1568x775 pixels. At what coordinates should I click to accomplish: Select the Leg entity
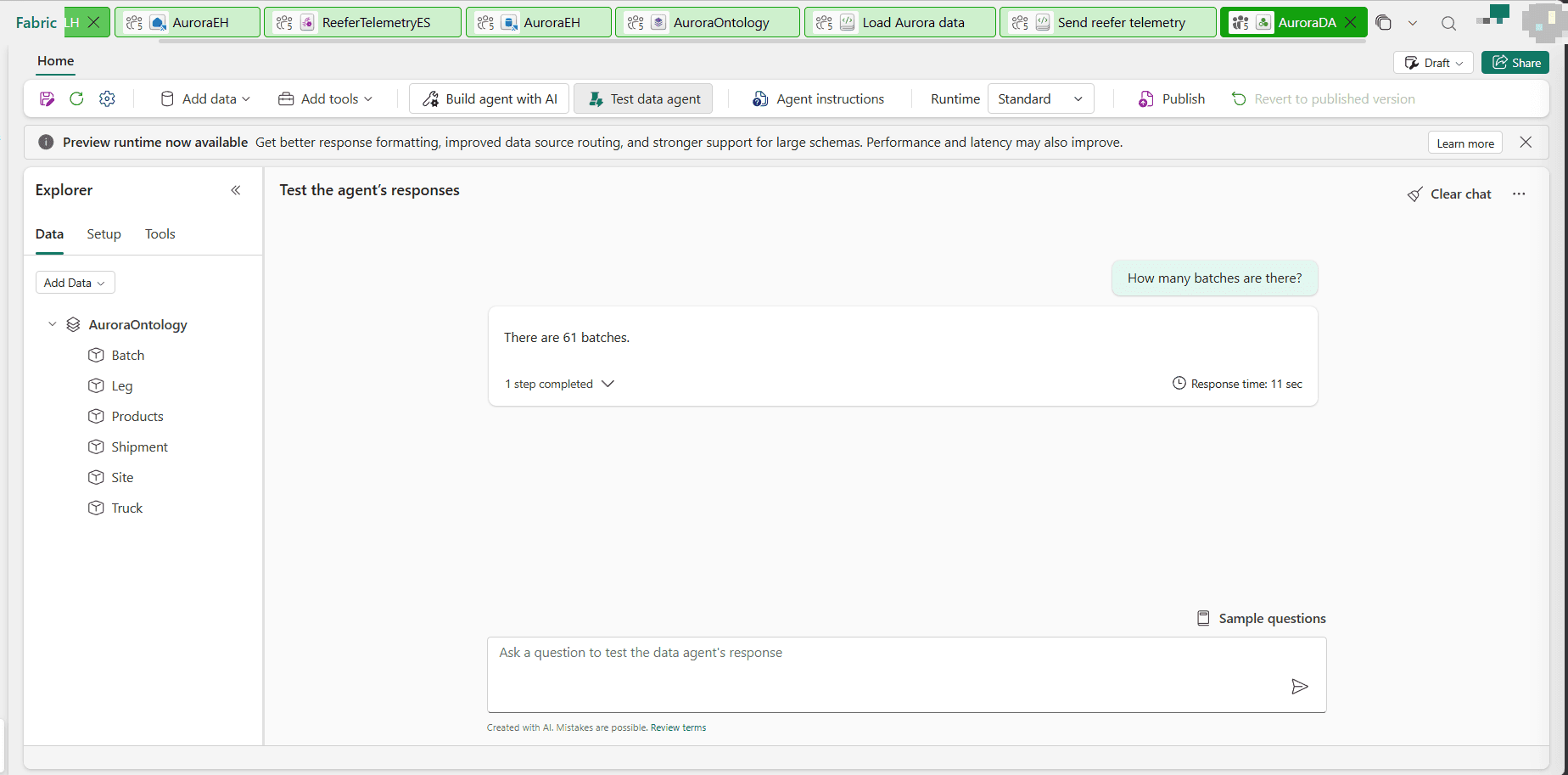122,386
